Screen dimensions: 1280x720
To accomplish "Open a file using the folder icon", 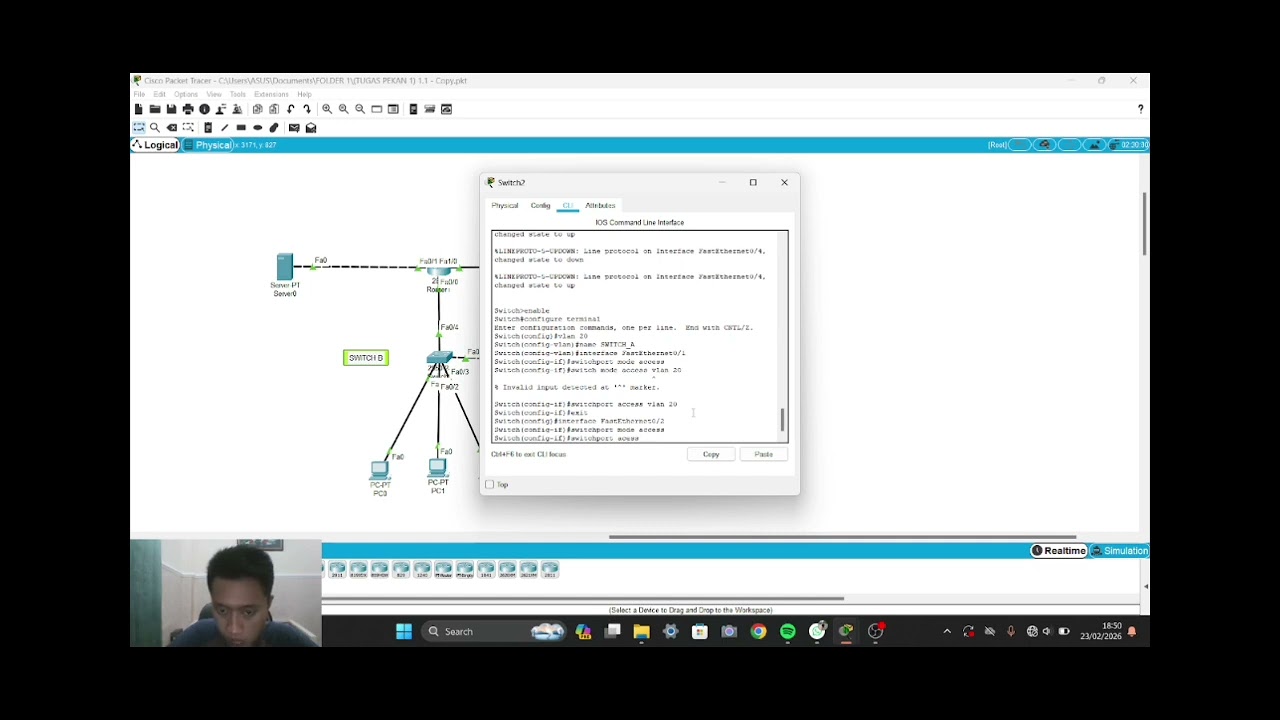I will click(x=155, y=109).
